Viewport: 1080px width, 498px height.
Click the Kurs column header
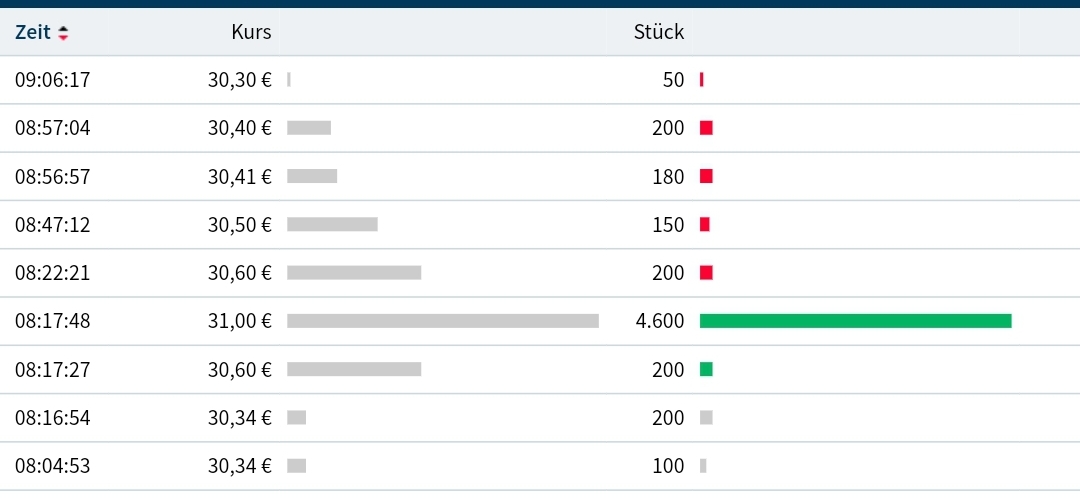click(251, 32)
